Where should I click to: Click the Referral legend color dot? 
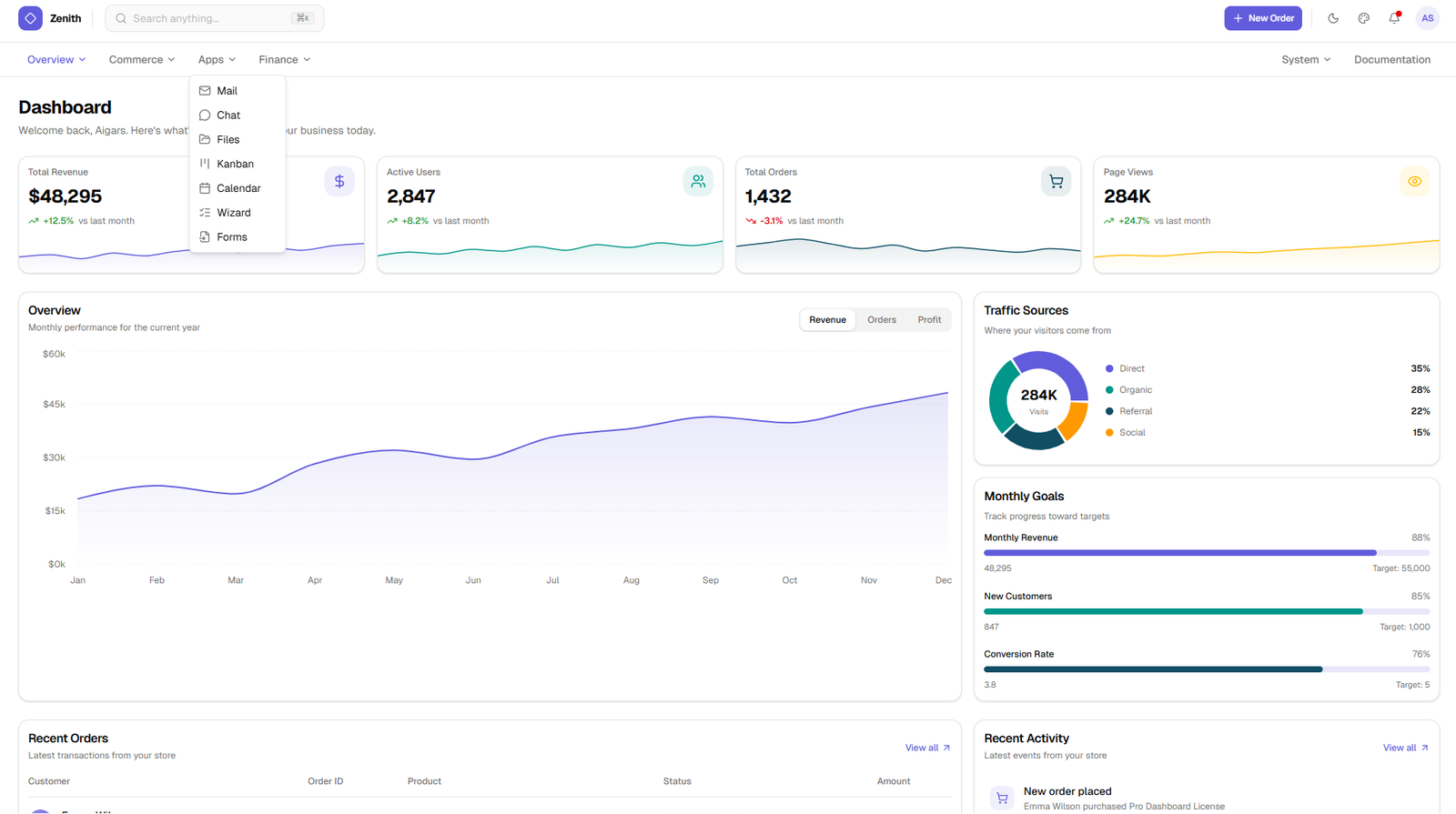coord(1109,411)
